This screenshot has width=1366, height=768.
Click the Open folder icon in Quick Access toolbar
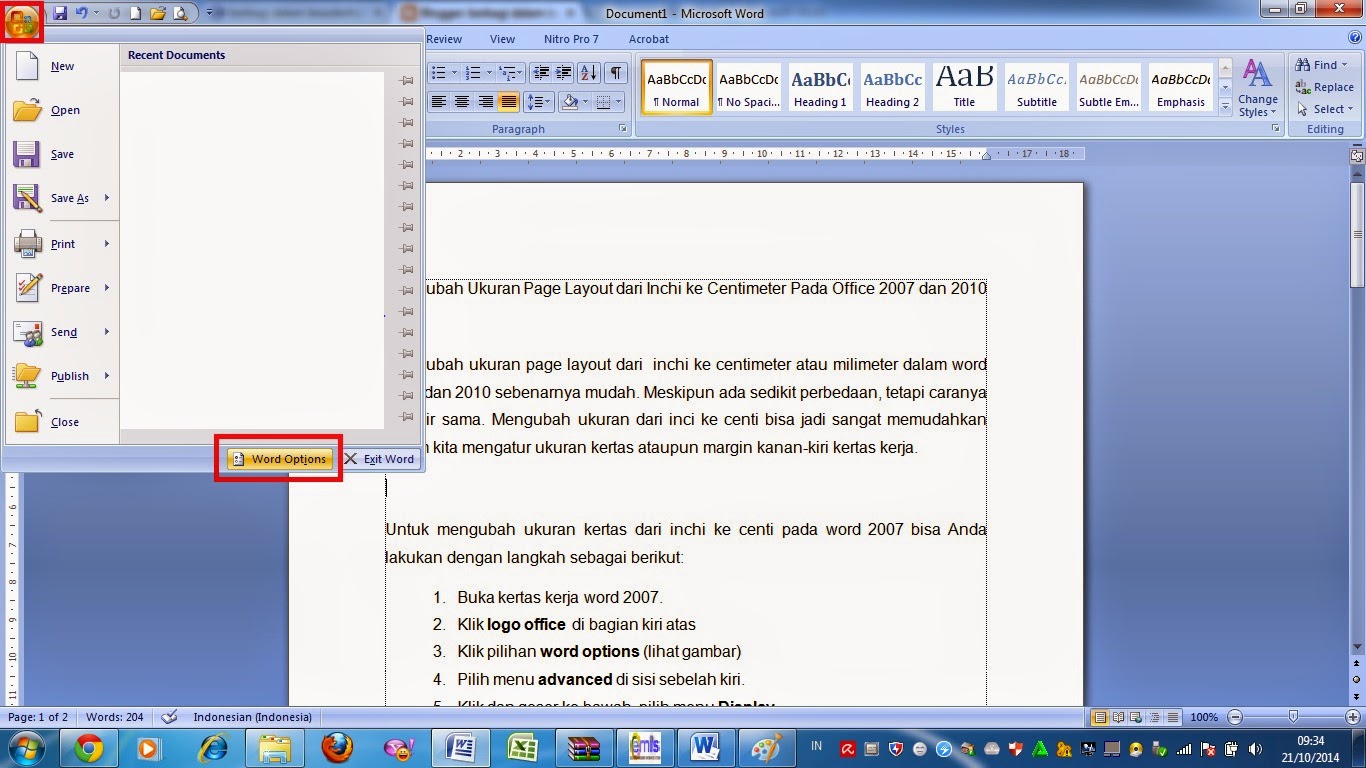(157, 13)
